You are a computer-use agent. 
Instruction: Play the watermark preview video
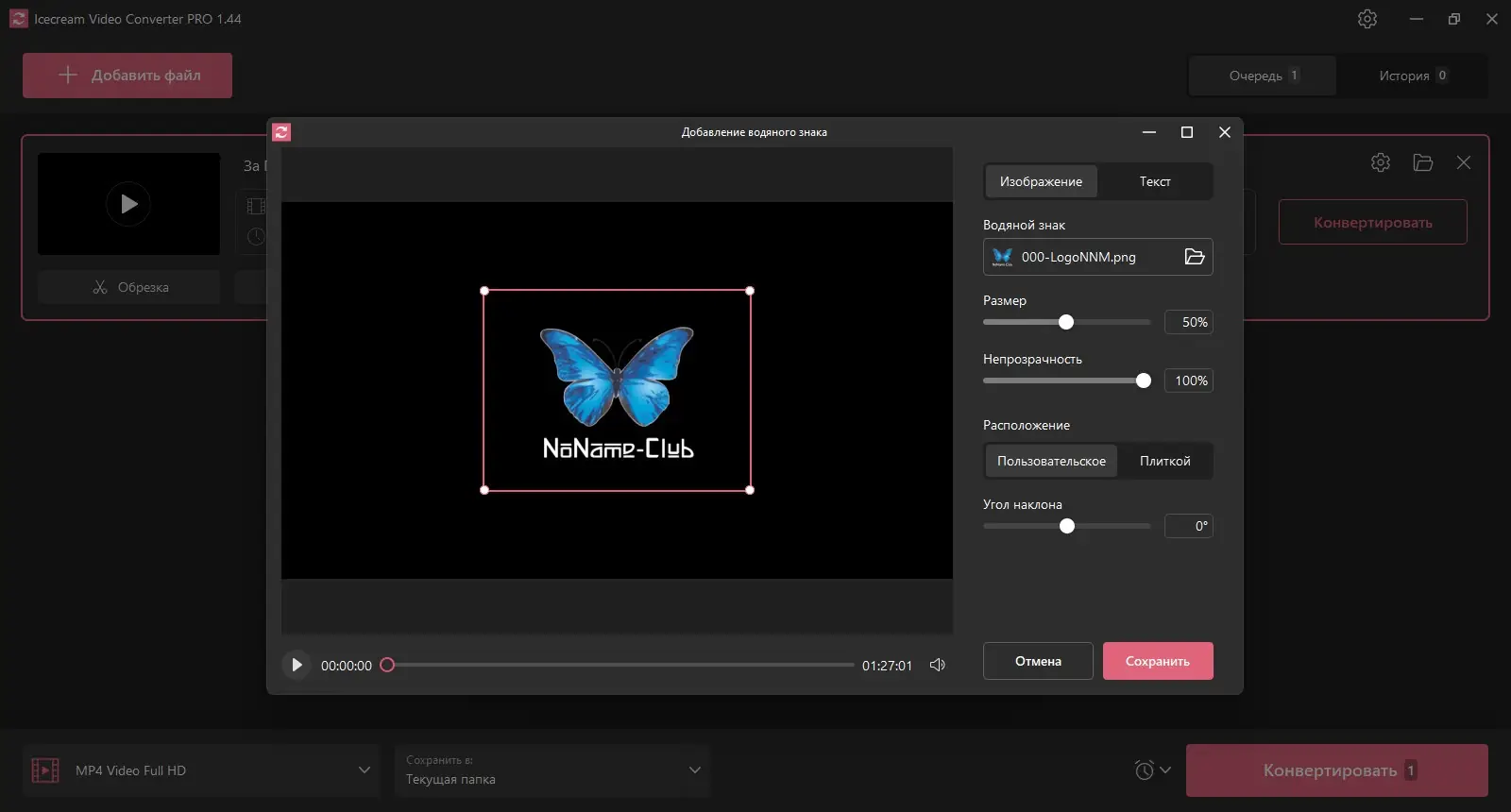point(297,665)
